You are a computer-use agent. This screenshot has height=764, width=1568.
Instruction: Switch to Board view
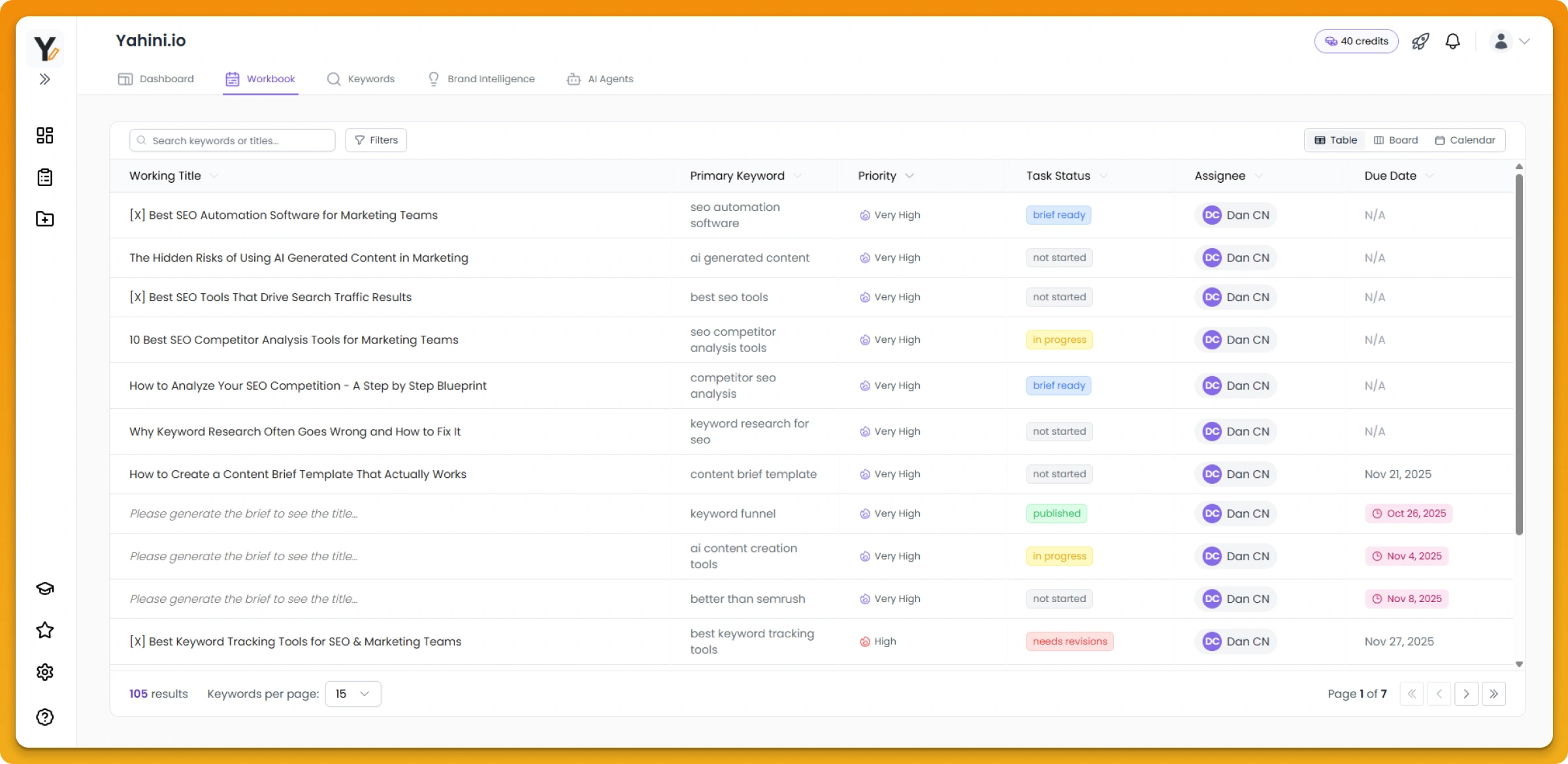pos(1396,140)
